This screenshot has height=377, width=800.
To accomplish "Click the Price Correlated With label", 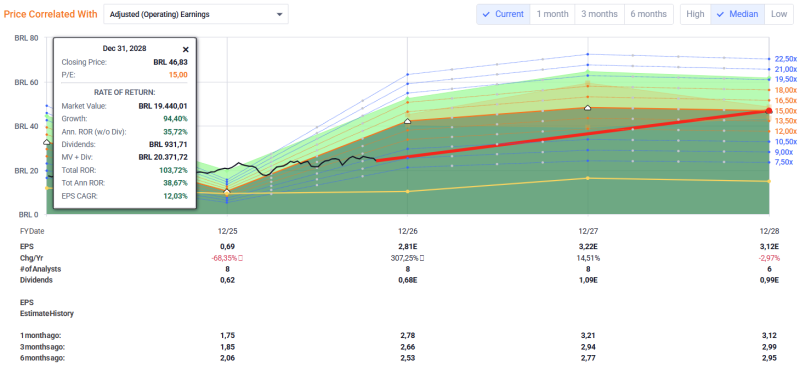I will (x=51, y=14).
